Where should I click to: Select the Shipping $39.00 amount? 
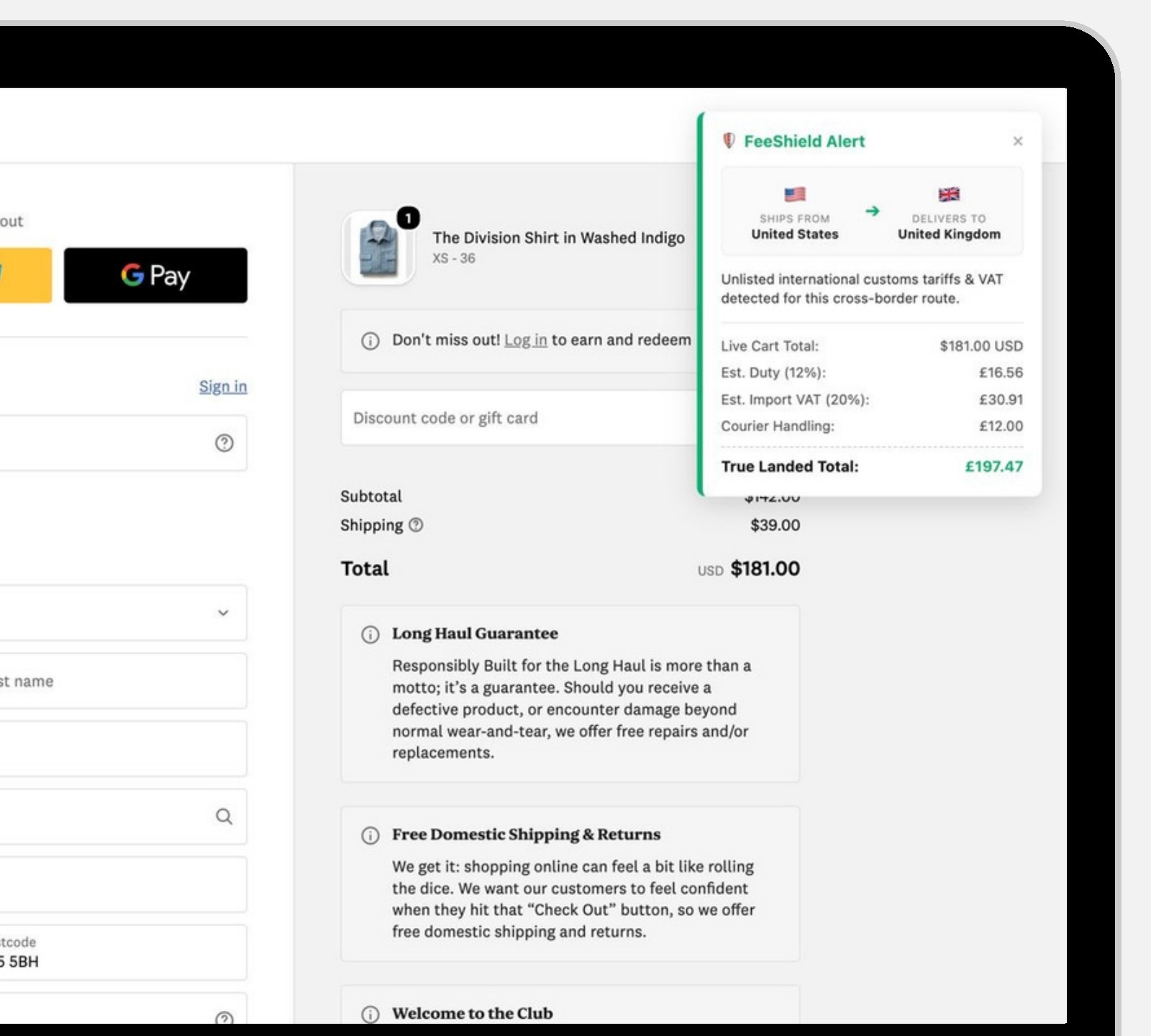pyautogui.click(x=775, y=525)
